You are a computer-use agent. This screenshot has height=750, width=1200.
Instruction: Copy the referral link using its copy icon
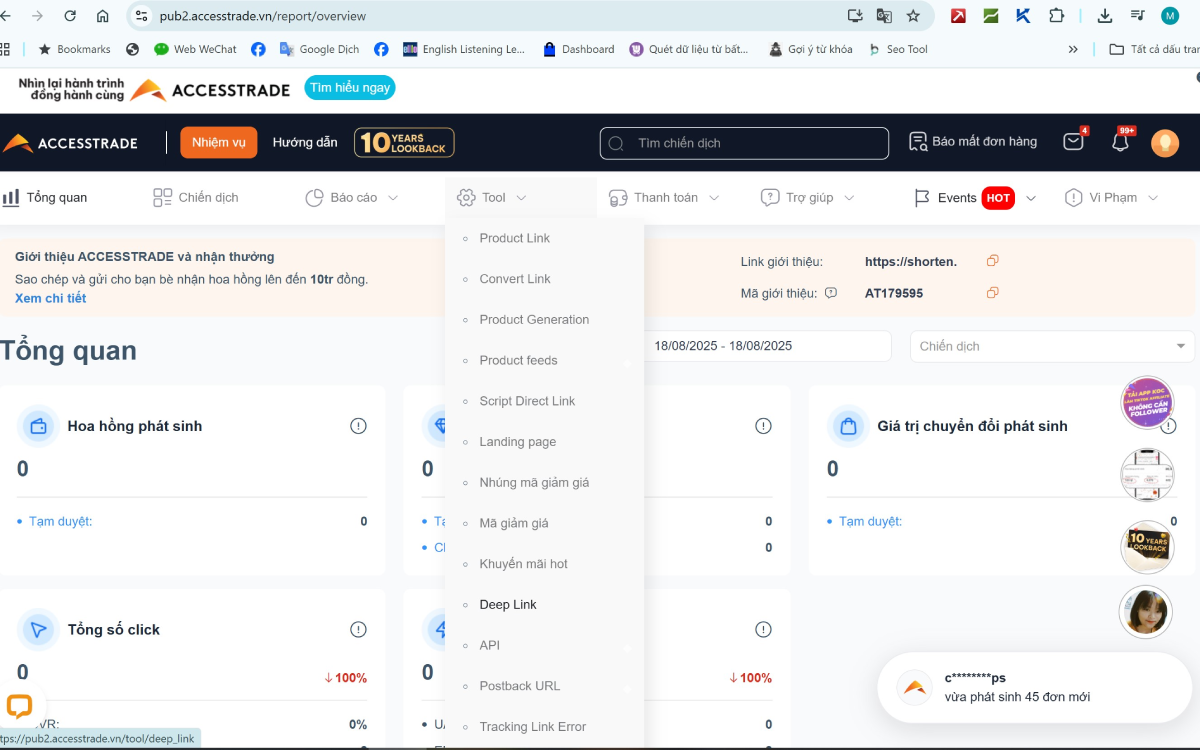click(991, 260)
